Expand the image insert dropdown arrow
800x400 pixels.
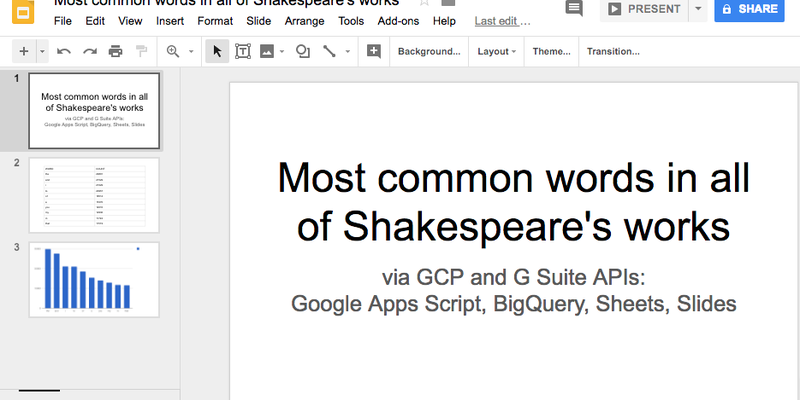click(282, 51)
